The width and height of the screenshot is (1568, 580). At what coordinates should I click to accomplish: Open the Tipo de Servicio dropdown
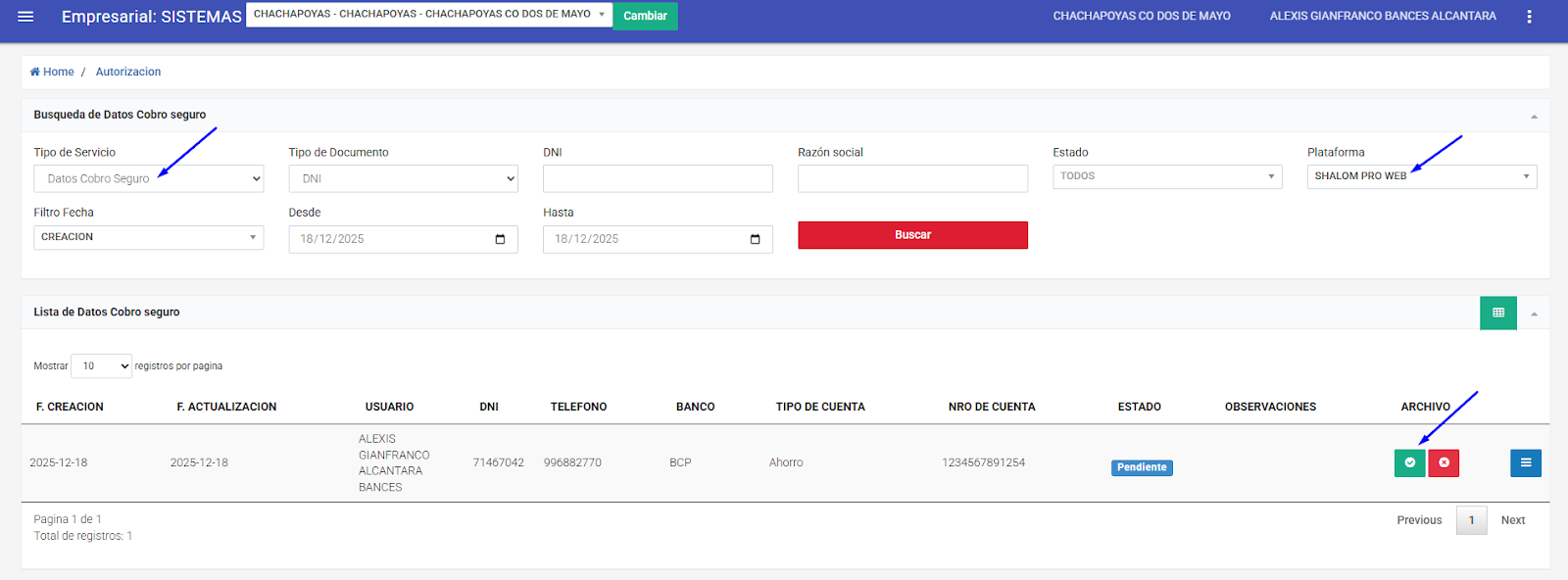pos(149,178)
